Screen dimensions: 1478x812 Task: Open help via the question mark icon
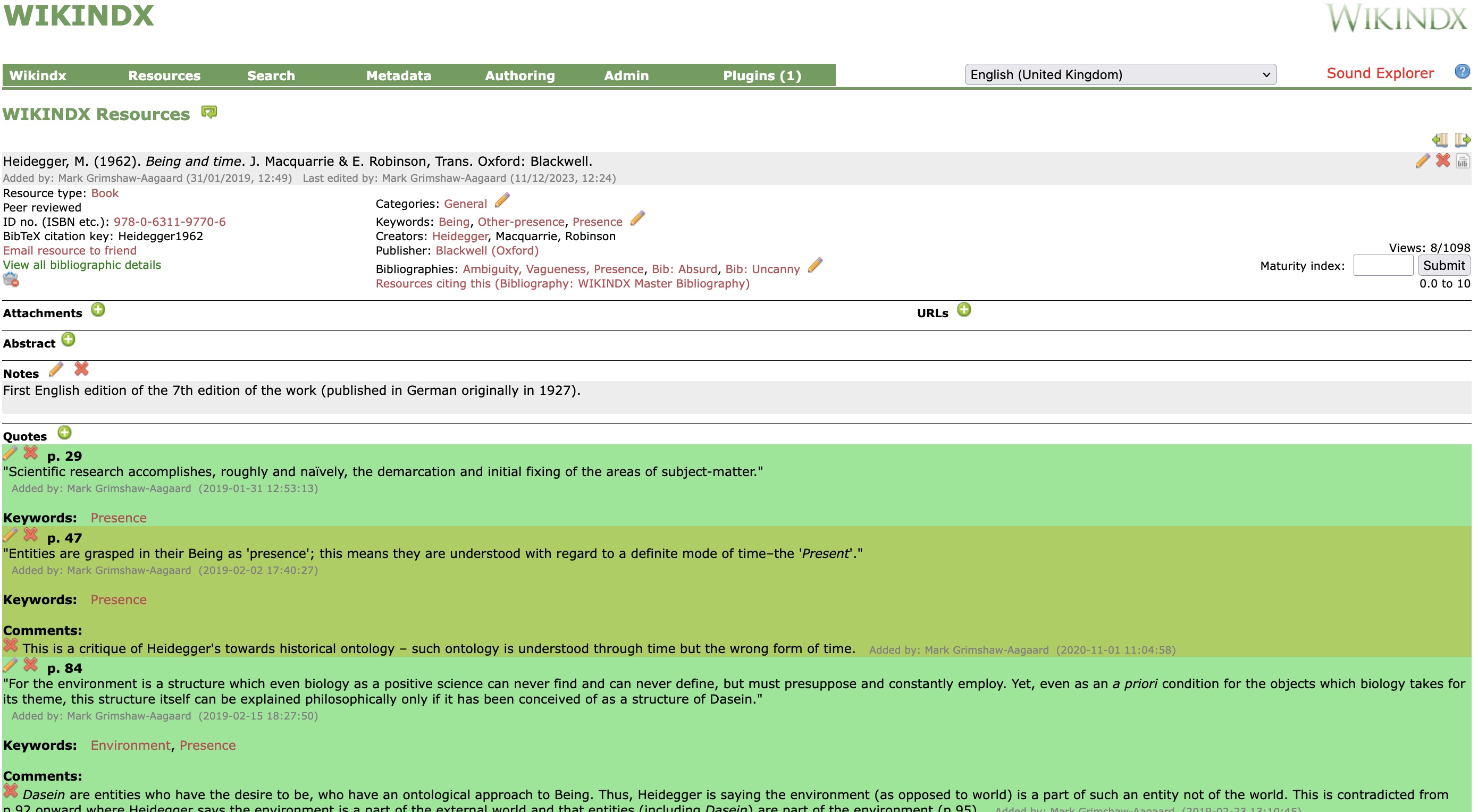1463,71
